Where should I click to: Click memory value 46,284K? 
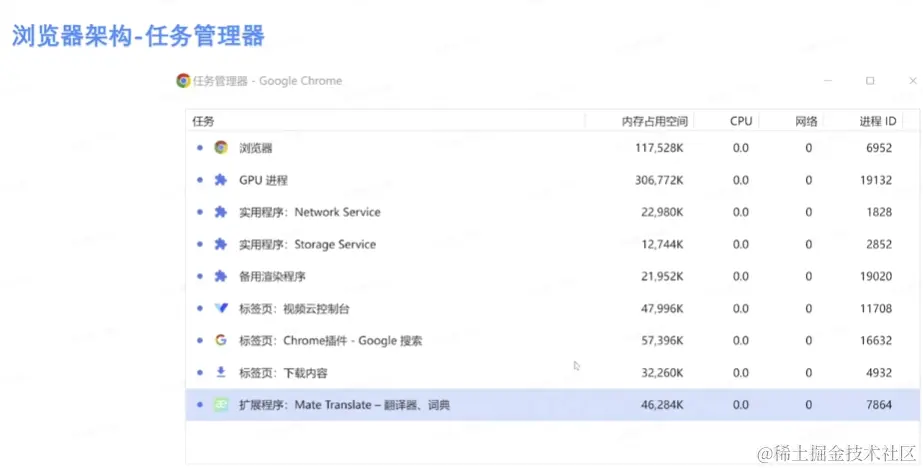[662, 405]
